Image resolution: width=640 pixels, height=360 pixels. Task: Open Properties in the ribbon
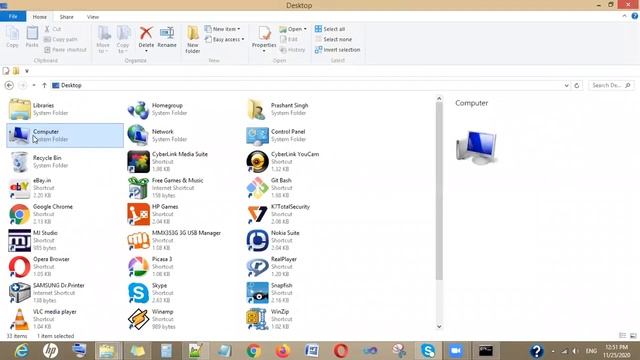point(264,39)
